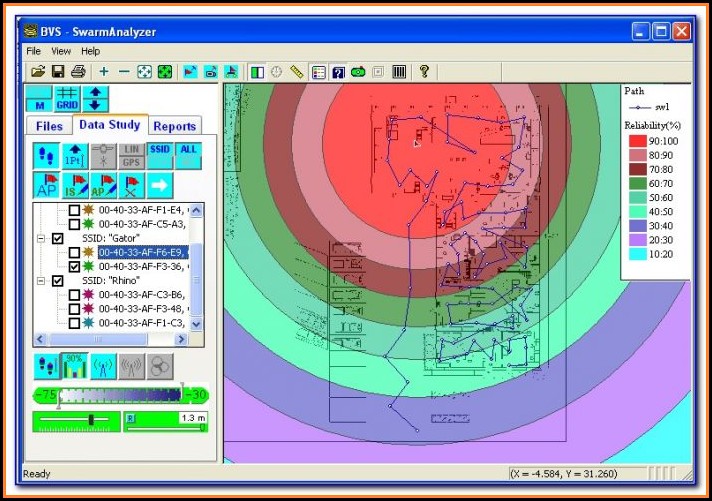This screenshot has height=501, width=712.
Task: Click the Open file folder icon
Action: click(38, 72)
